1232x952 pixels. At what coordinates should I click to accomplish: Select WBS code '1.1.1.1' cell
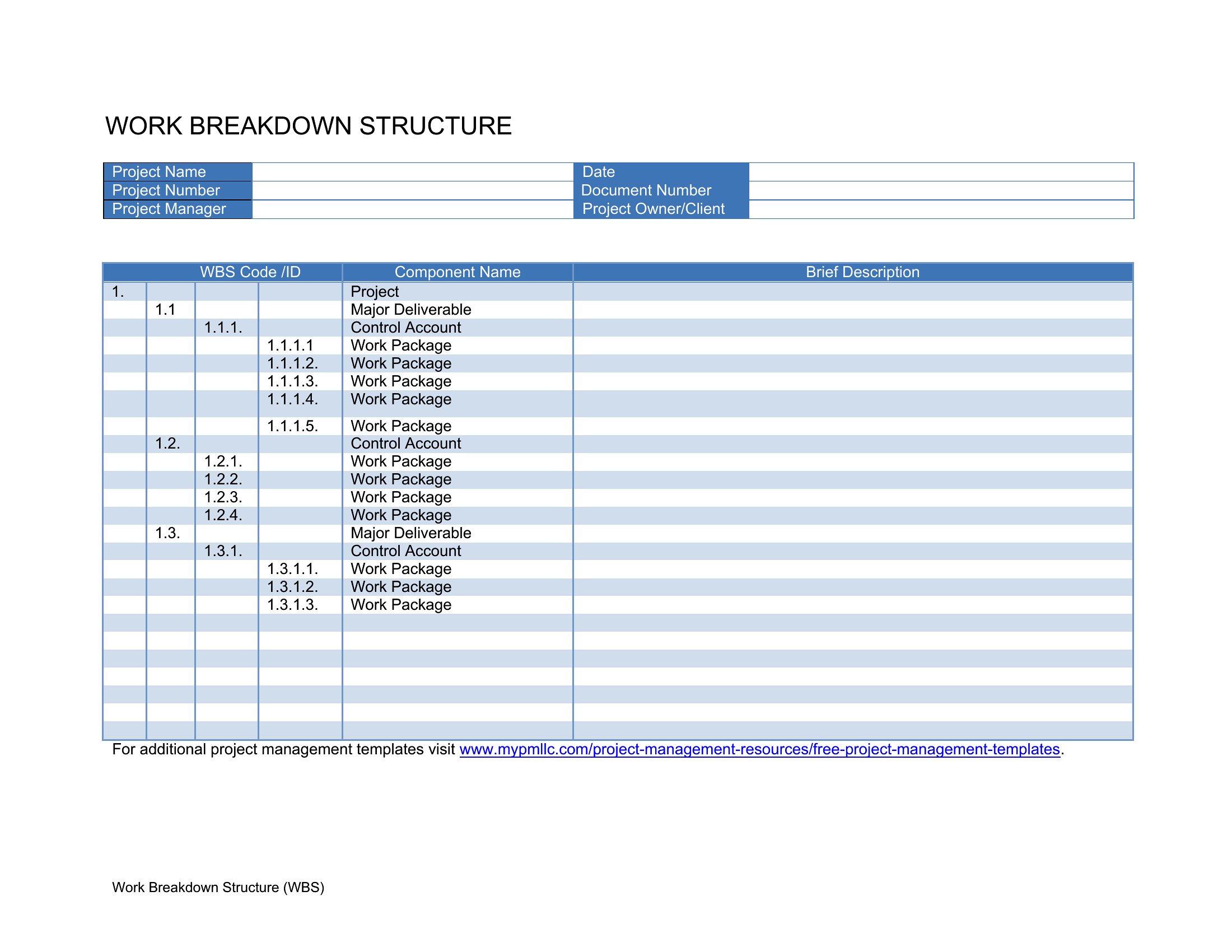(x=300, y=346)
